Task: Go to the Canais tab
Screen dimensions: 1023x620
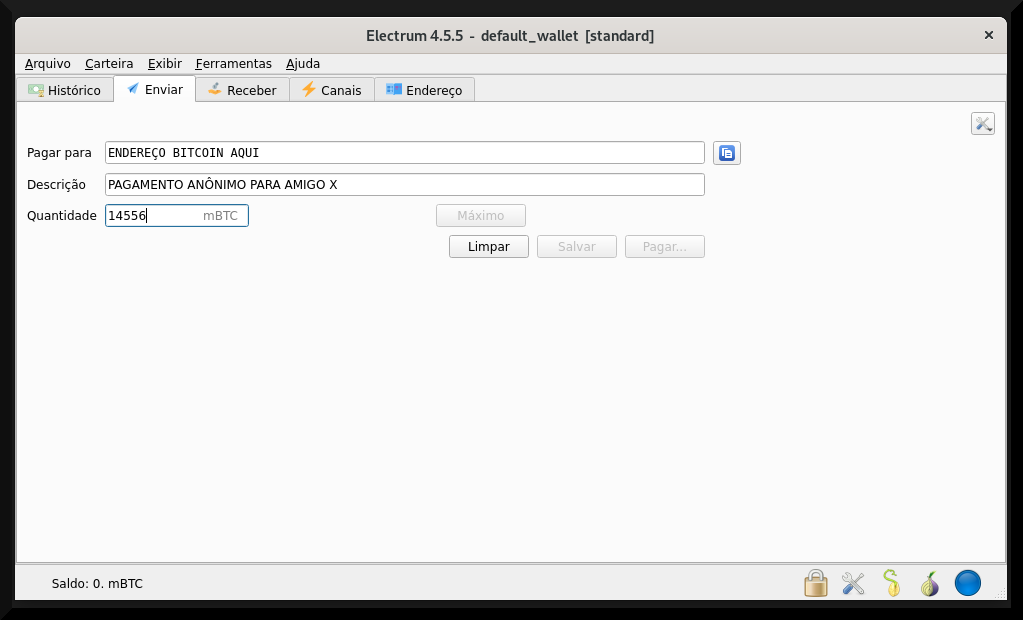Action: pos(331,90)
